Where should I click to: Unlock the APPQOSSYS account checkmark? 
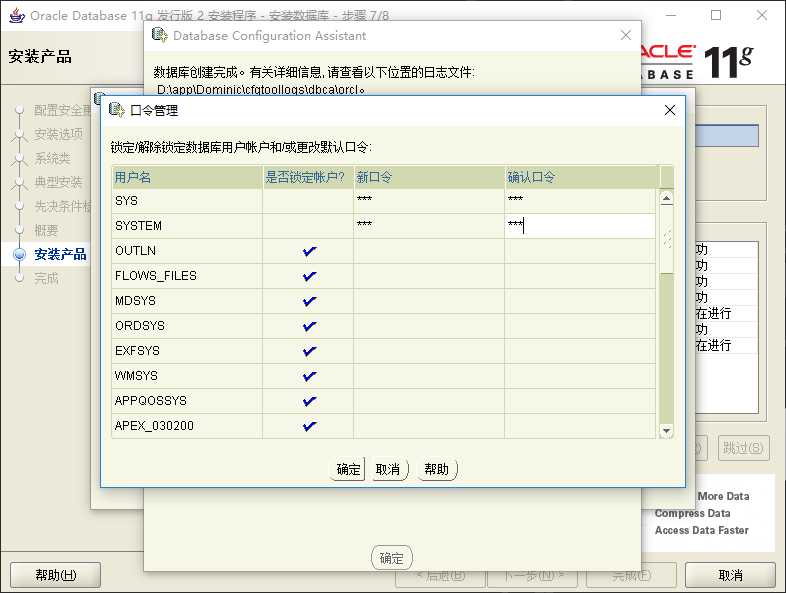pos(309,401)
